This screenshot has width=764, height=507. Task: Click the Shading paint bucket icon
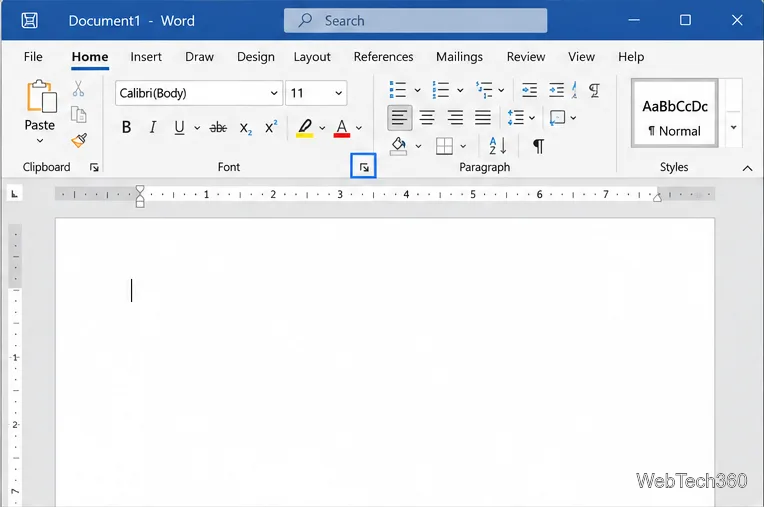coord(399,146)
